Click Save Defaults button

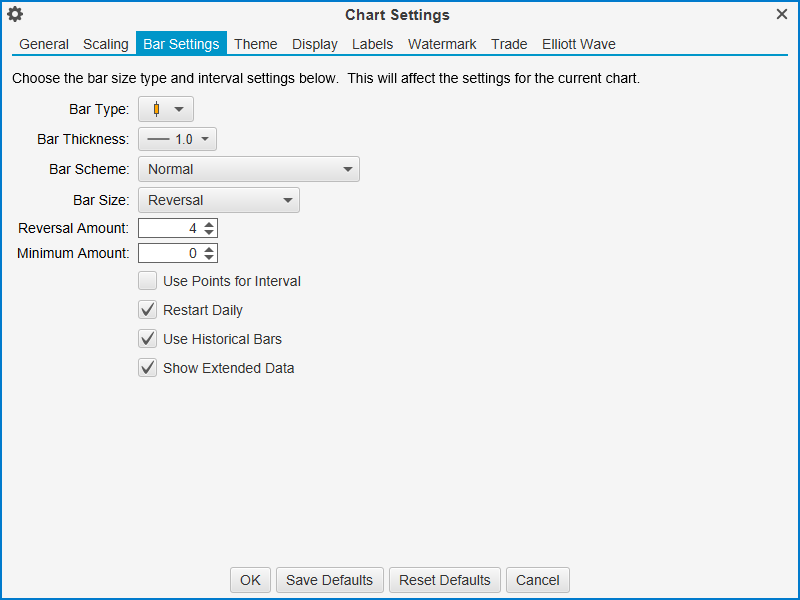[329, 580]
